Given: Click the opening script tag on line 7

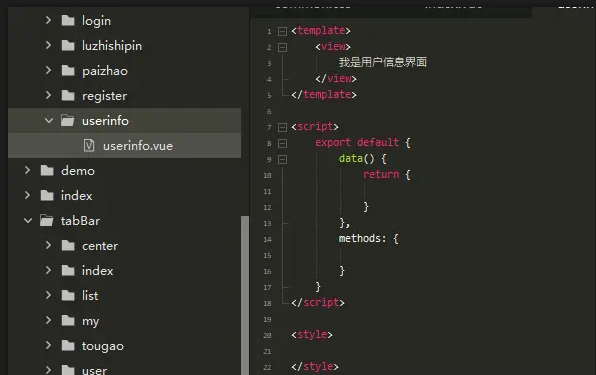Looking at the screenshot, I should [x=315, y=127].
